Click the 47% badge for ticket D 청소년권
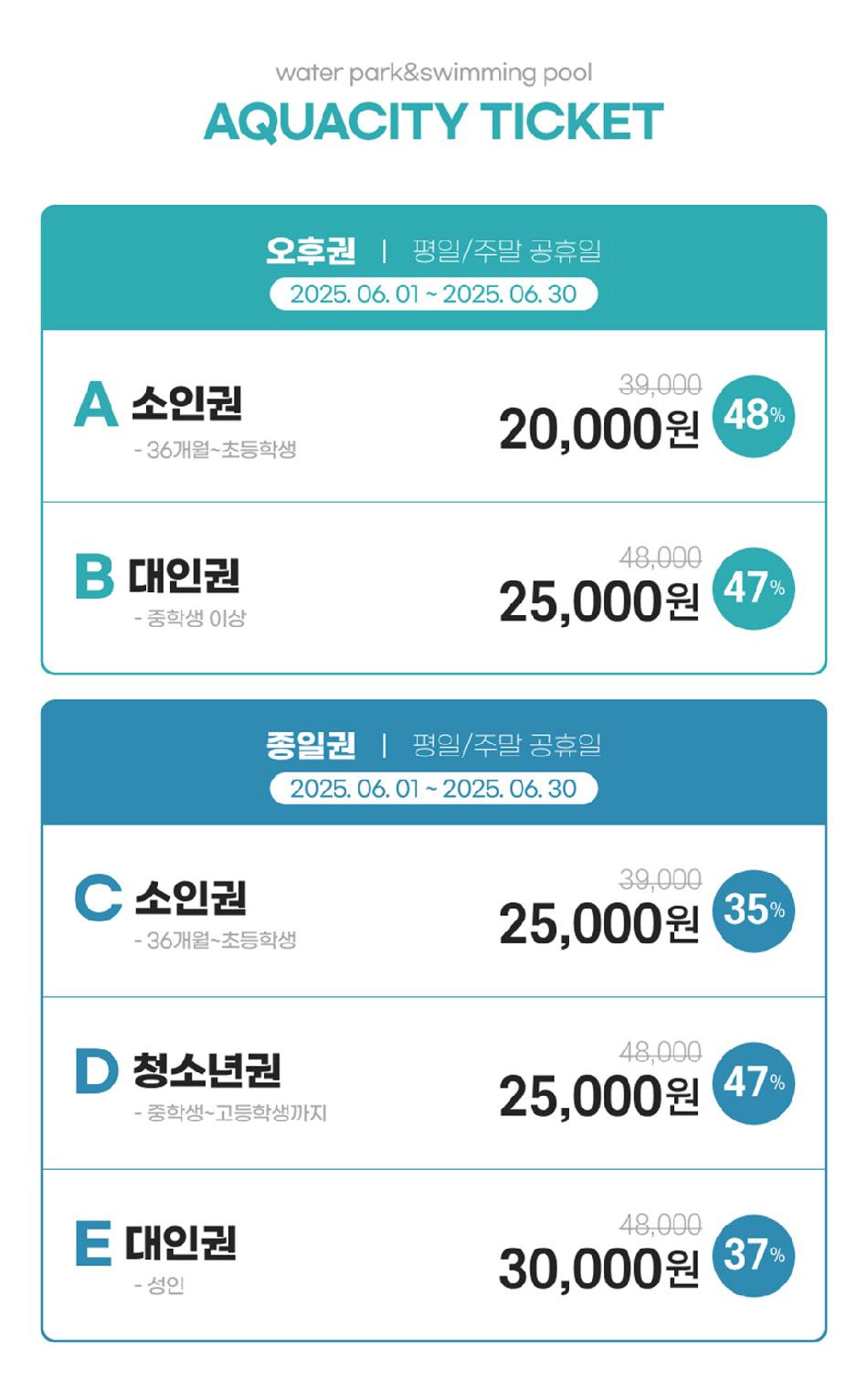 (754, 1083)
